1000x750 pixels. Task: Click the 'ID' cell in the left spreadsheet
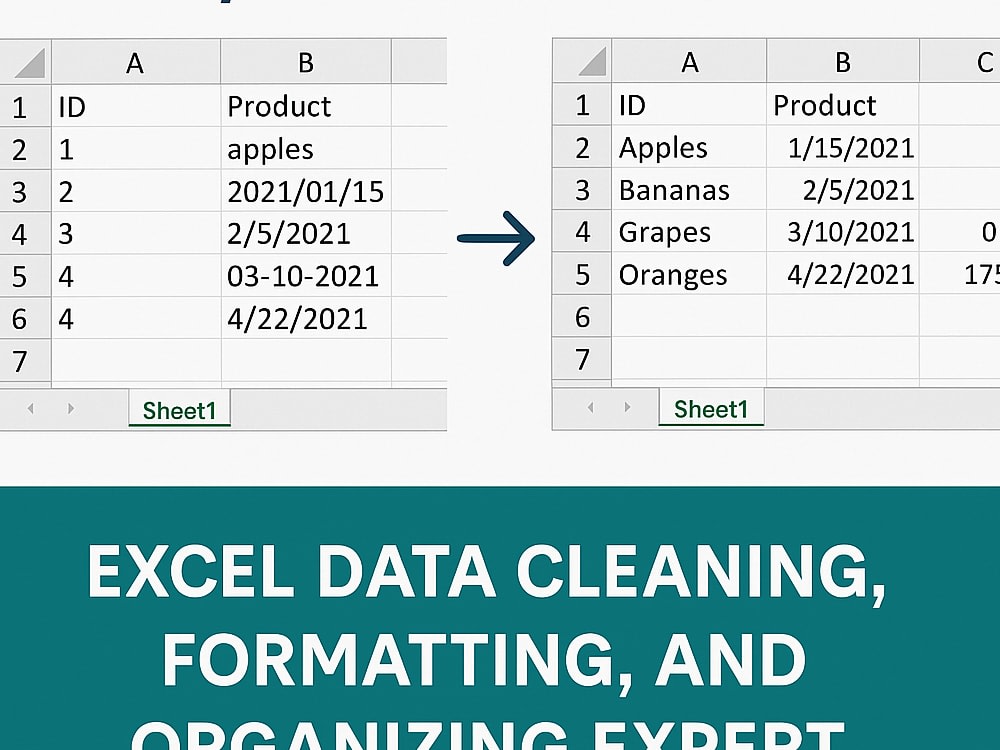(135, 106)
